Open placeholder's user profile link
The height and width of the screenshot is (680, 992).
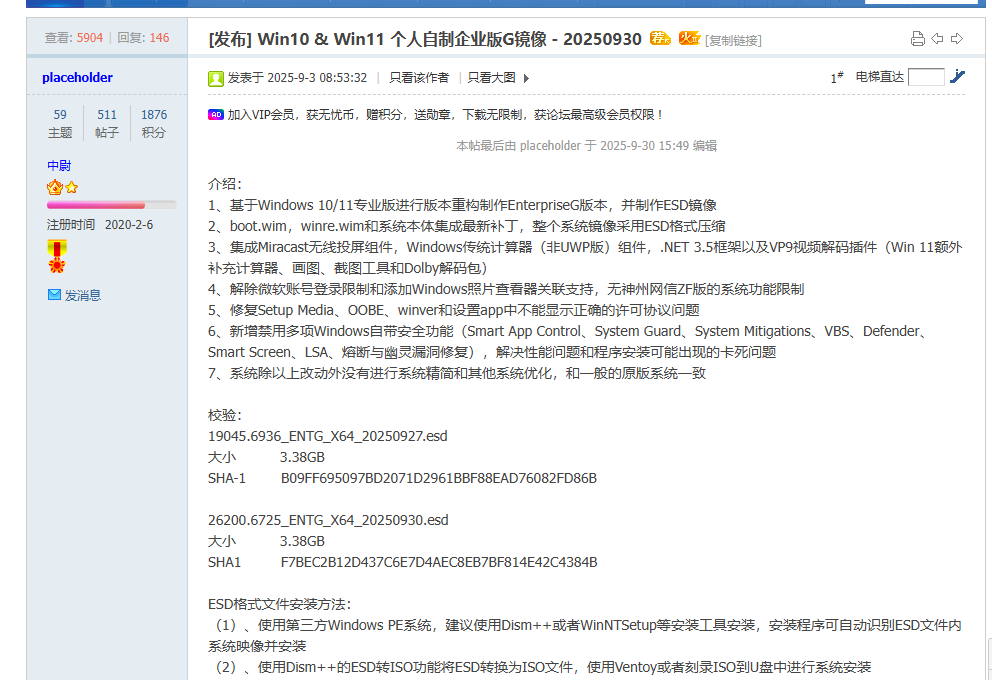click(77, 78)
